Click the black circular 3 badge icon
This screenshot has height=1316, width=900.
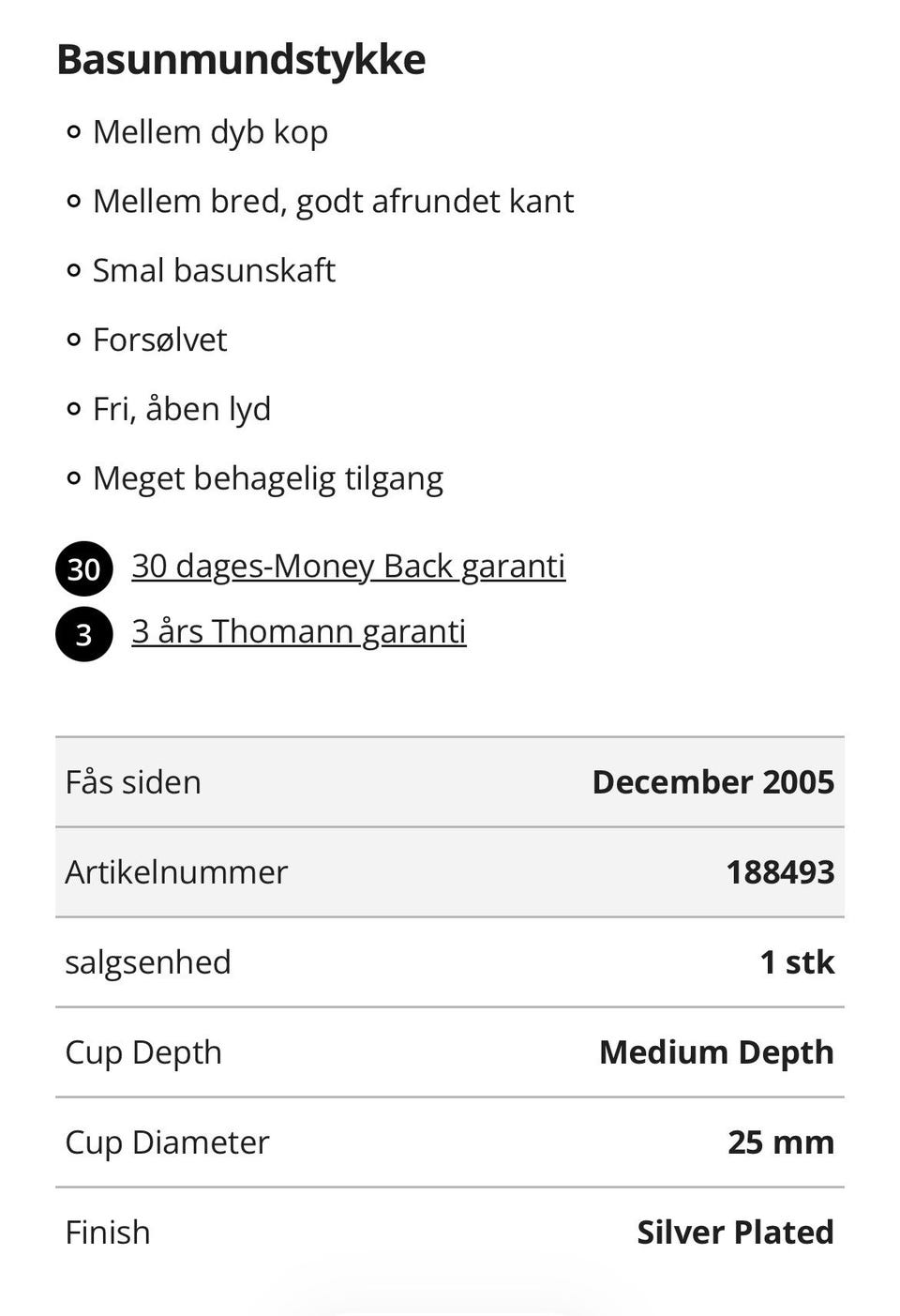83,634
